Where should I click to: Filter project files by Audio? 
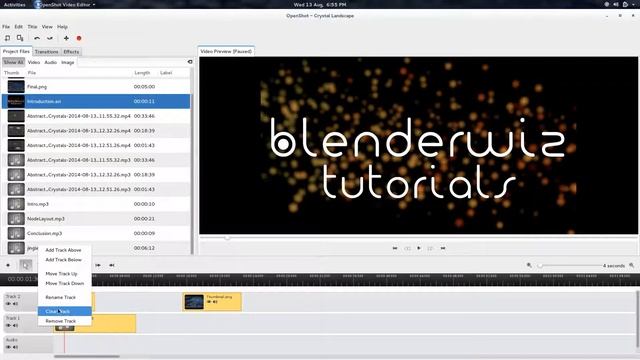coord(51,62)
